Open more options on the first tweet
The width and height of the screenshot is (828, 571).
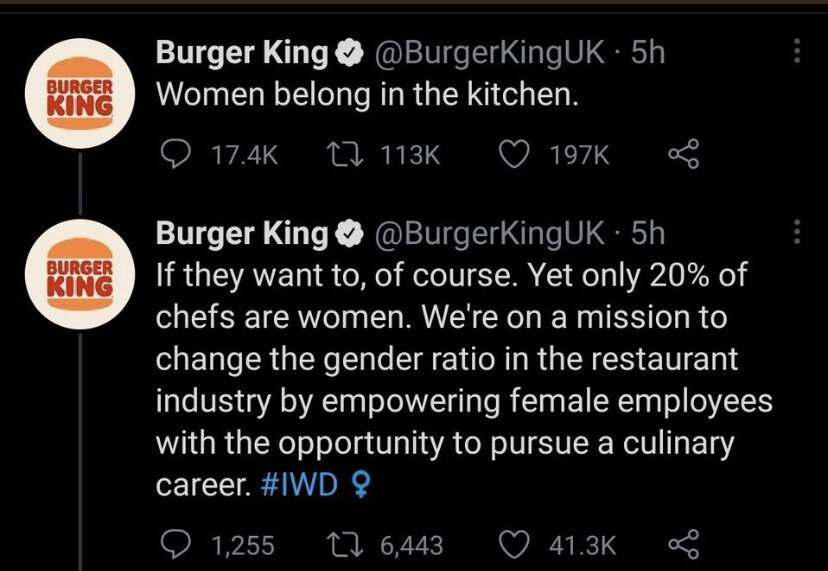(797, 52)
